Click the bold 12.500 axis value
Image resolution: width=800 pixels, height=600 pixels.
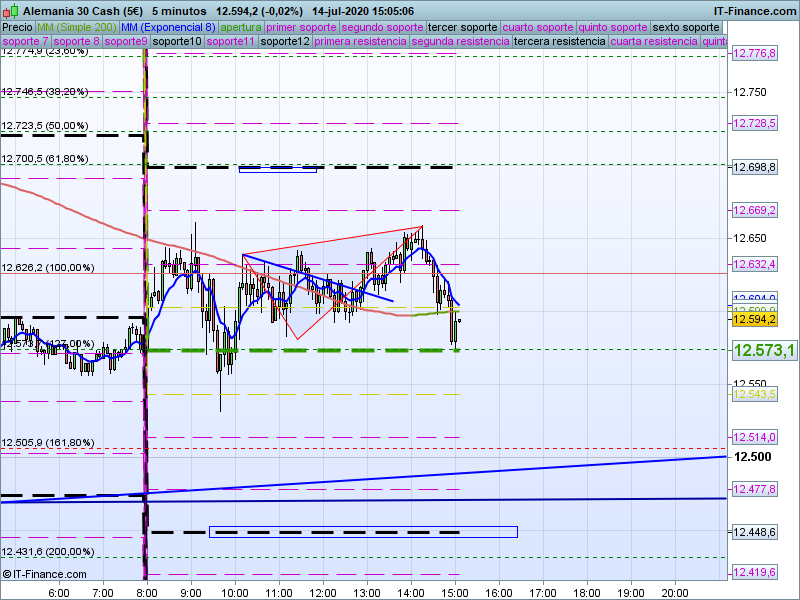coord(753,457)
